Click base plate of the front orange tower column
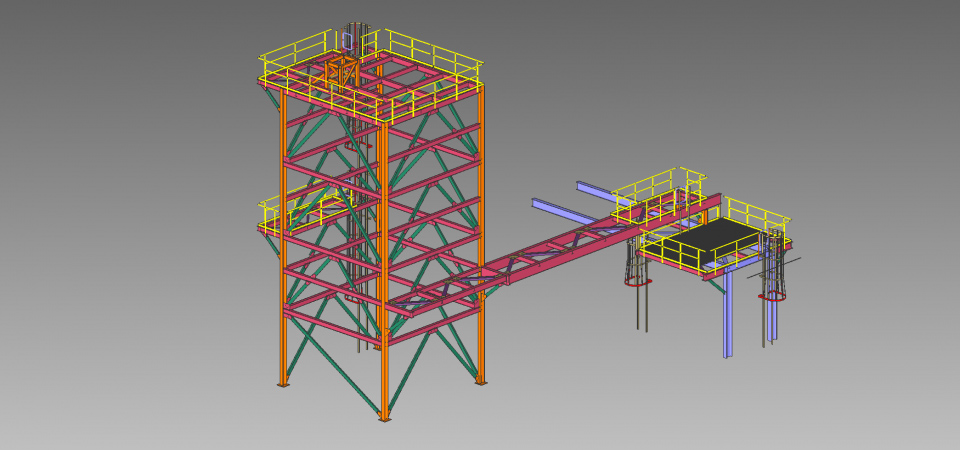Screen dimensions: 960x450 pos(384,418)
